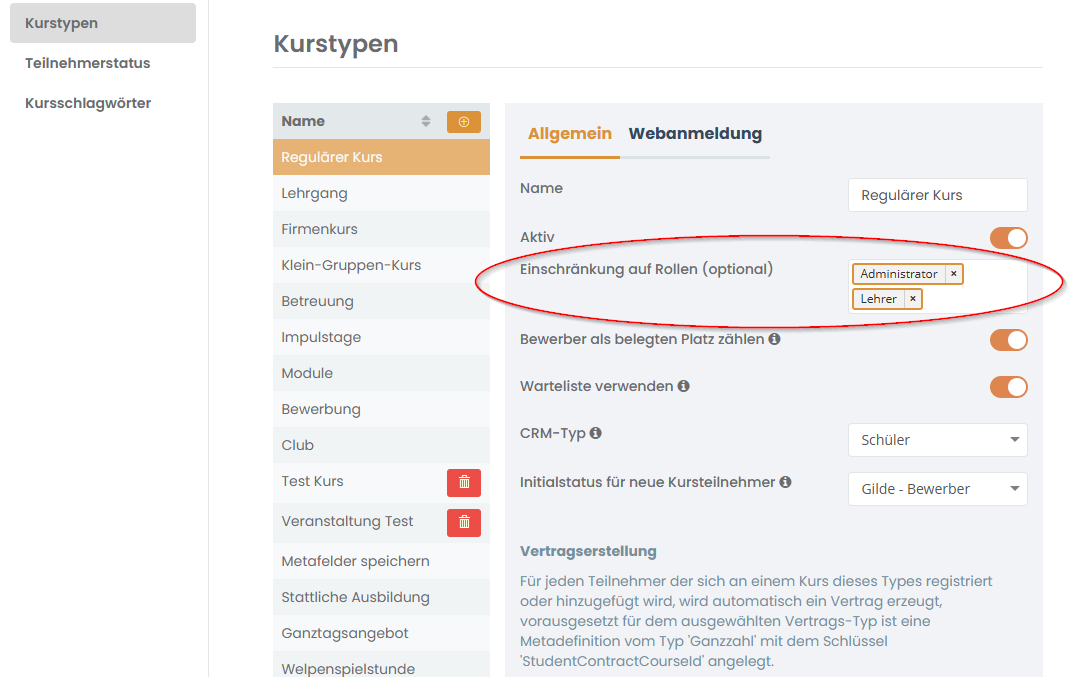Show info for Warteliste verwenden

tap(683, 386)
